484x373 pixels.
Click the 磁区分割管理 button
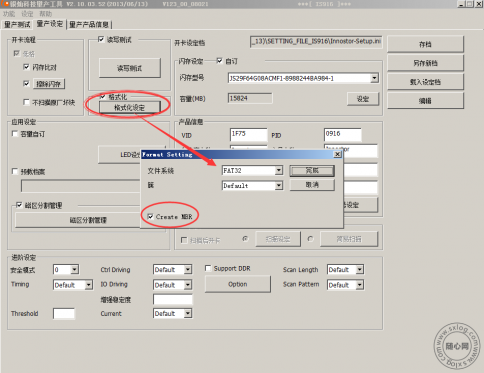pyautogui.click(x=78, y=220)
